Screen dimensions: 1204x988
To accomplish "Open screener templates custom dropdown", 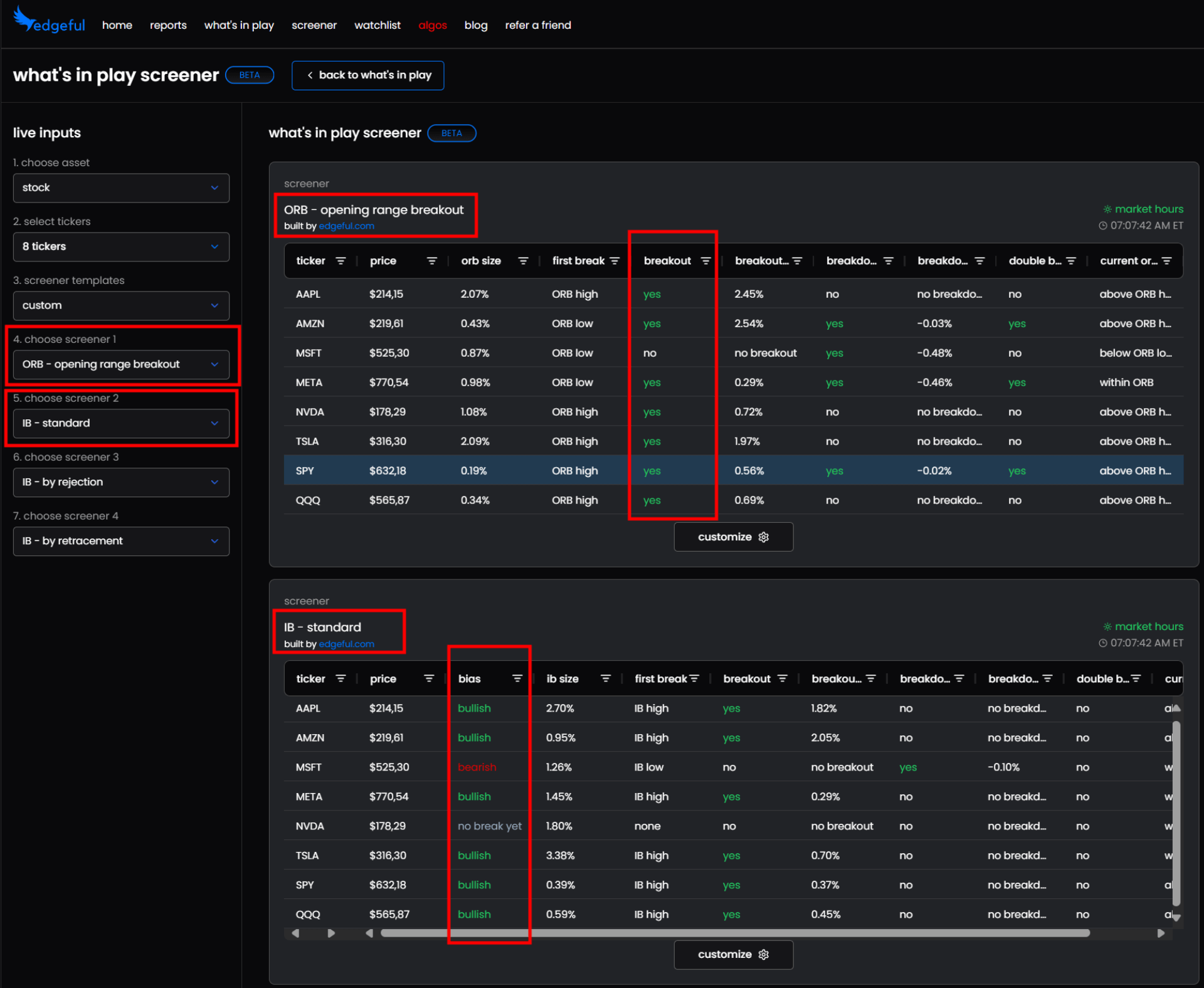I will click(x=121, y=305).
